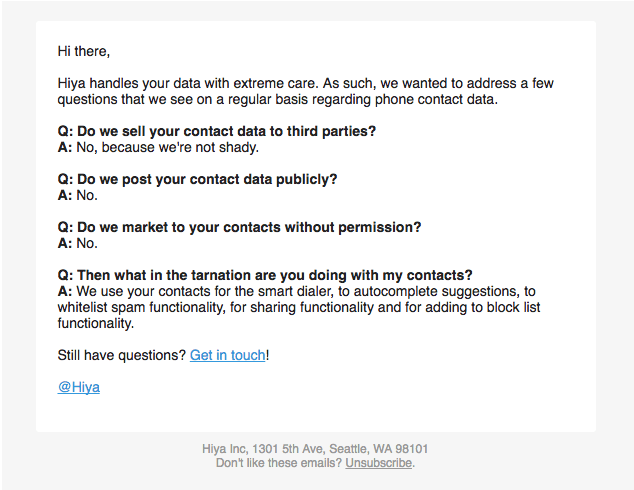Click the "Still have questions?" text
Image resolution: width=634 pixels, height=490 pixels.
[122, 355]
